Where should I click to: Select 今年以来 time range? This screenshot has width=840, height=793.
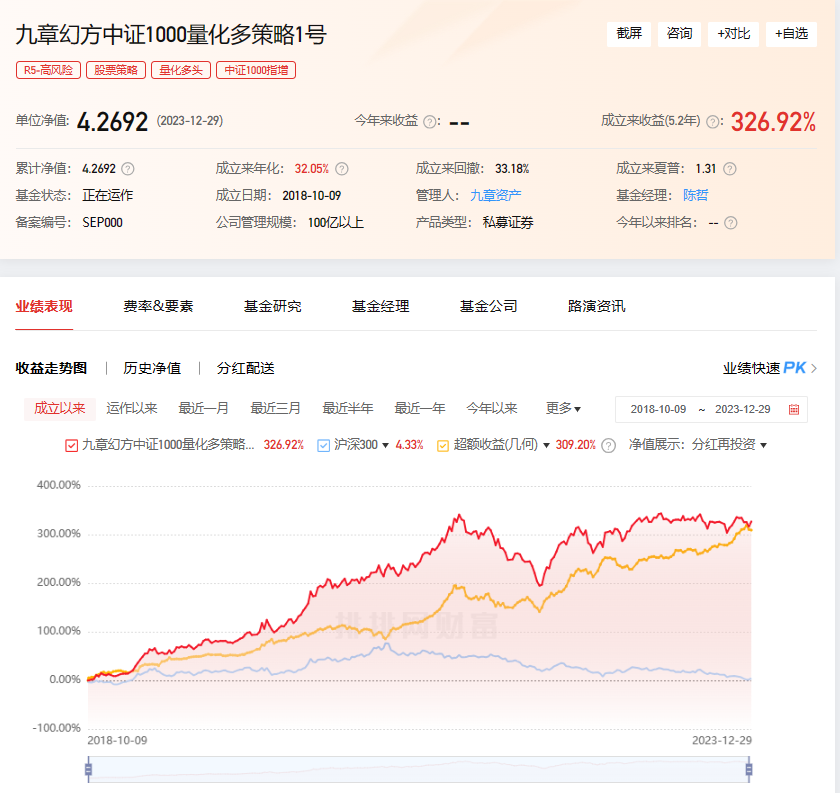pyautogui.click(x=492, y=409)
